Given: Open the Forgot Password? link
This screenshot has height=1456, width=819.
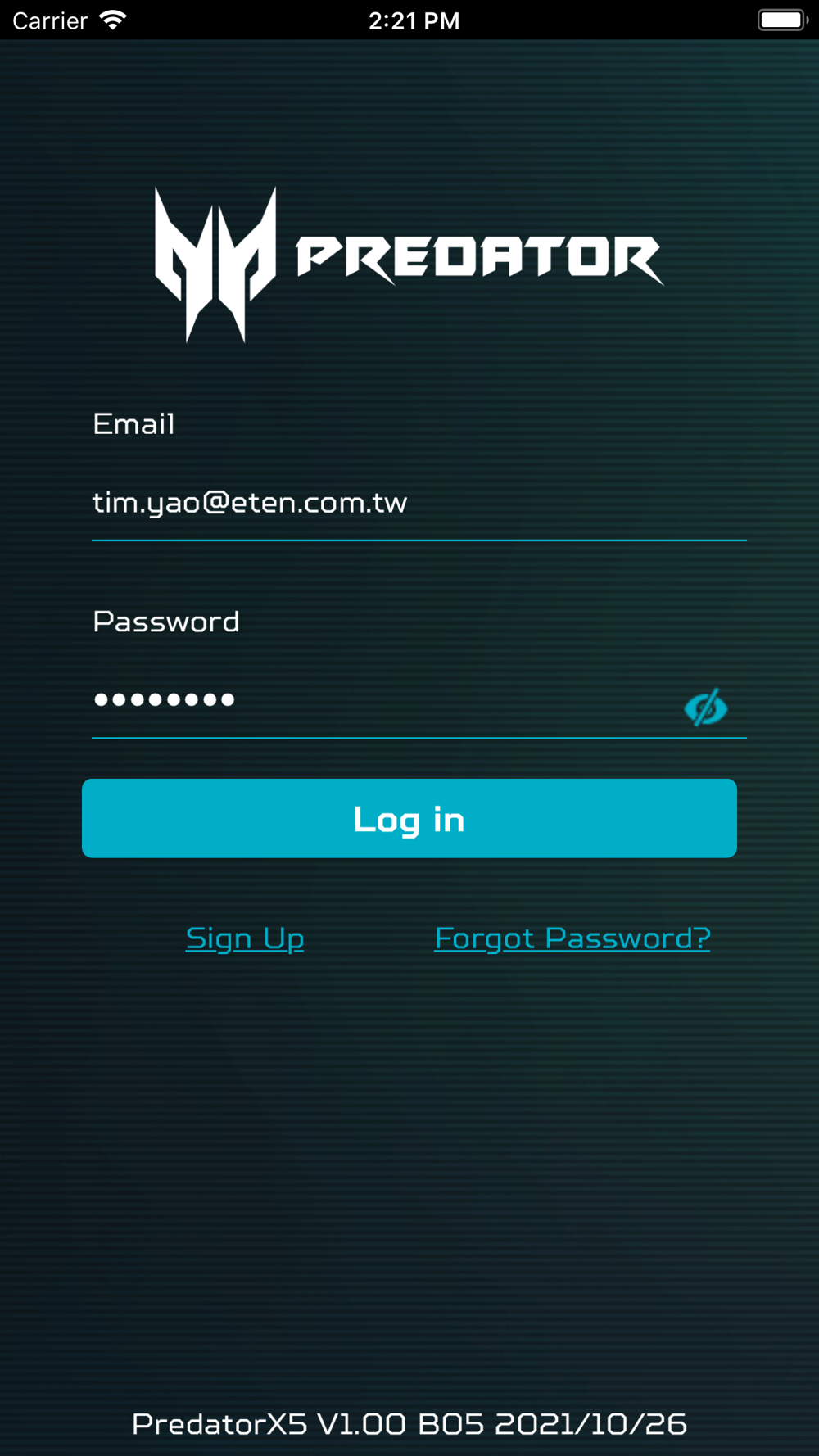Looking at the screenshot, I should point(572,938).
